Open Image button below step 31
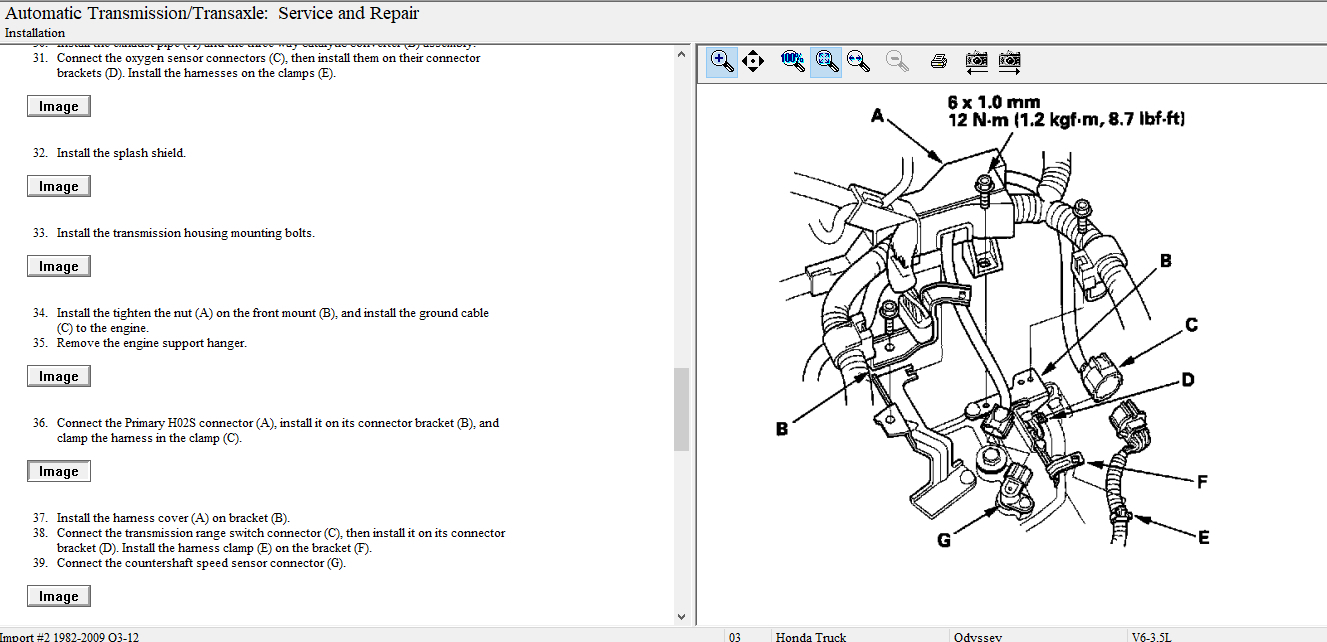The height and width of the screenshot is (642, 1327). (x=59, y=106)
